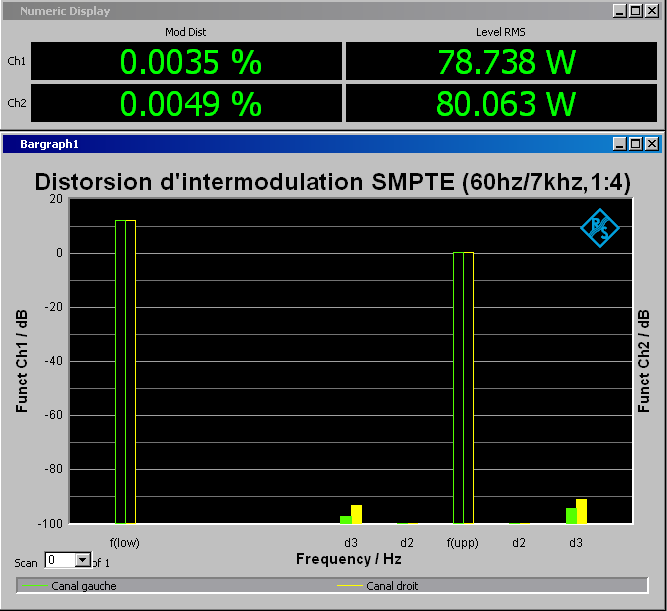The width and height of the screenshot is (667, 611).
Task: Click the Frequency / Hz axis title
Action: pos(349,559)
